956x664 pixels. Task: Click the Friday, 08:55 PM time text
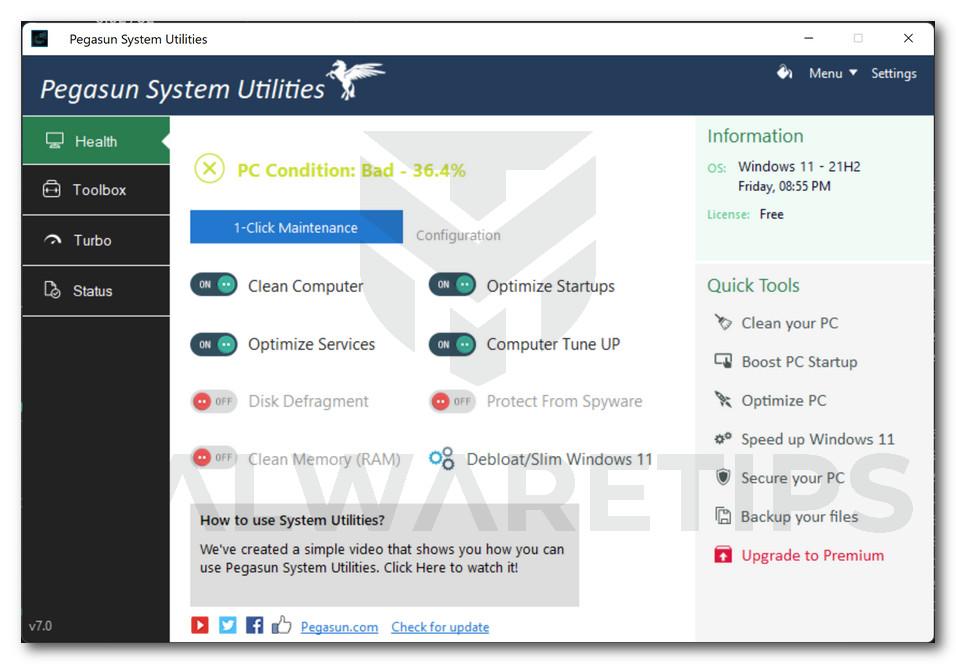(784, 186)
